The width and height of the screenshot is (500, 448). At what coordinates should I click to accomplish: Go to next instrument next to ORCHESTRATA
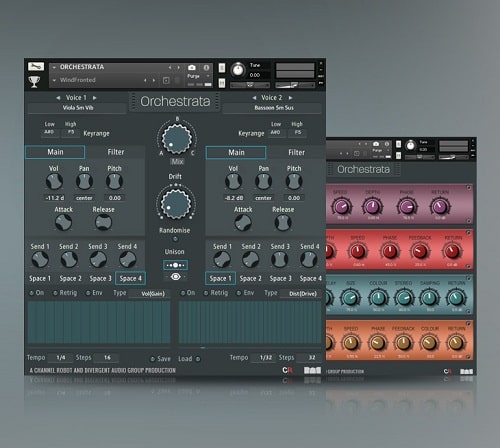[x=179, y=68]
